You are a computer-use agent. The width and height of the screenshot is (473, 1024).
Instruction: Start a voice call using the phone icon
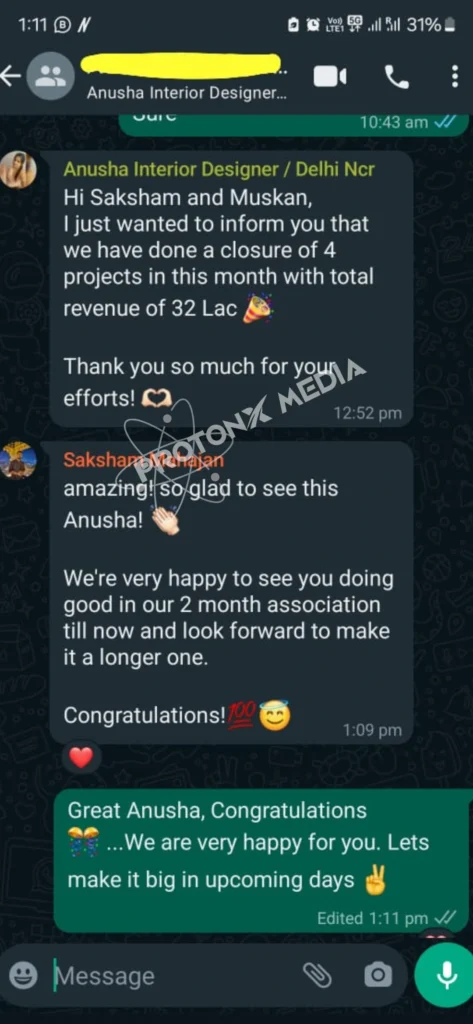[396, 78]
